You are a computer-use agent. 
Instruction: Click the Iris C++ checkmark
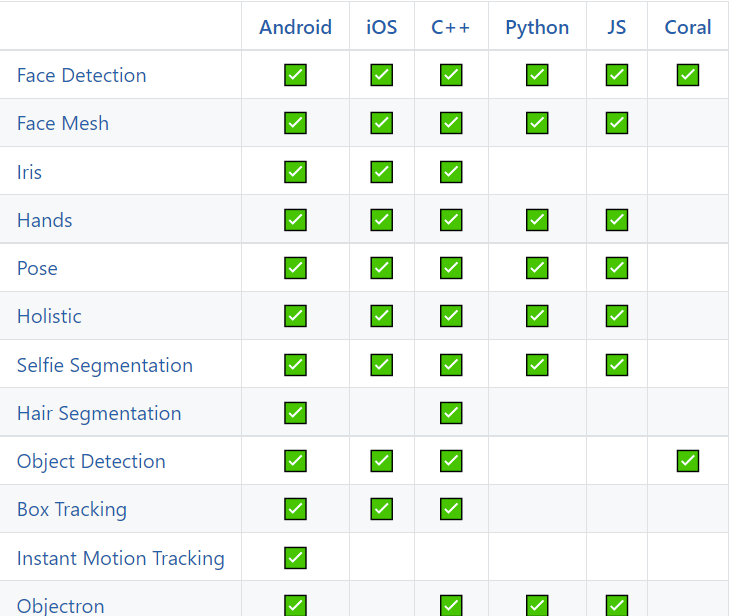click(x=451, y=171)
